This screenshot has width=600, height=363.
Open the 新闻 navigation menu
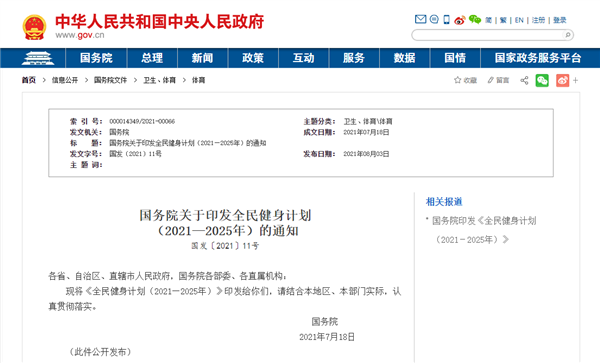202,58
